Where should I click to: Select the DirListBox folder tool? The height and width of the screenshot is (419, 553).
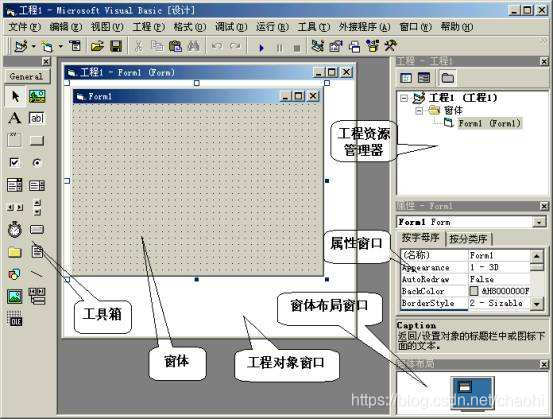click(15, 252)
